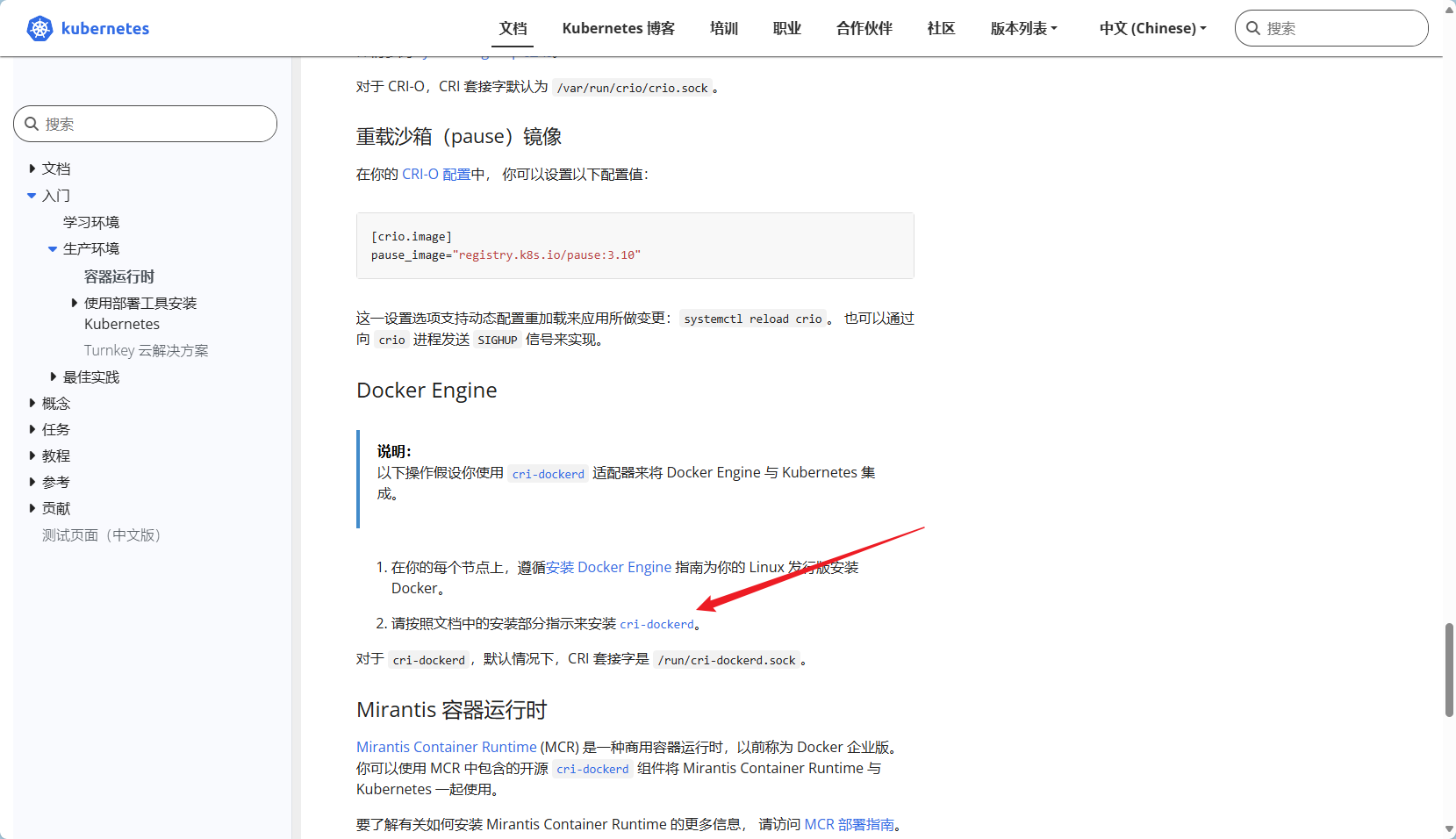Expand the 贡献 tree arrow
Screen dimensions: 1456x839
[32, 508]
